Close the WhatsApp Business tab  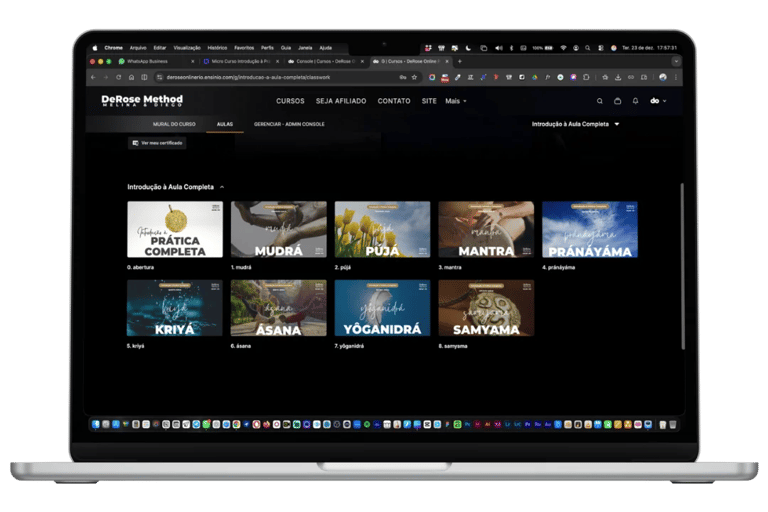point(192,61)
